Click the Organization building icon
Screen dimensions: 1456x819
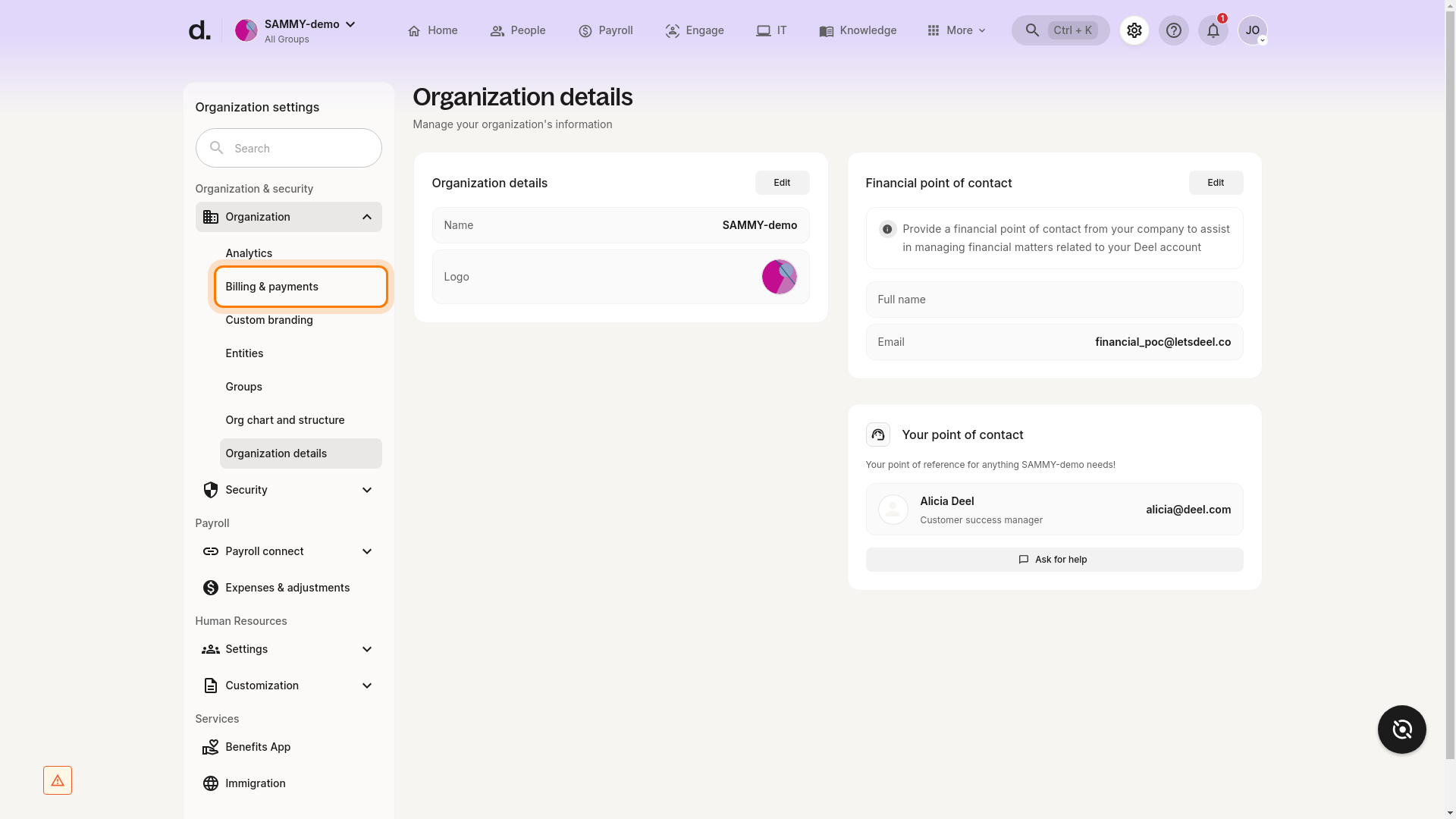pyautogui.click(x=211, y=217)
